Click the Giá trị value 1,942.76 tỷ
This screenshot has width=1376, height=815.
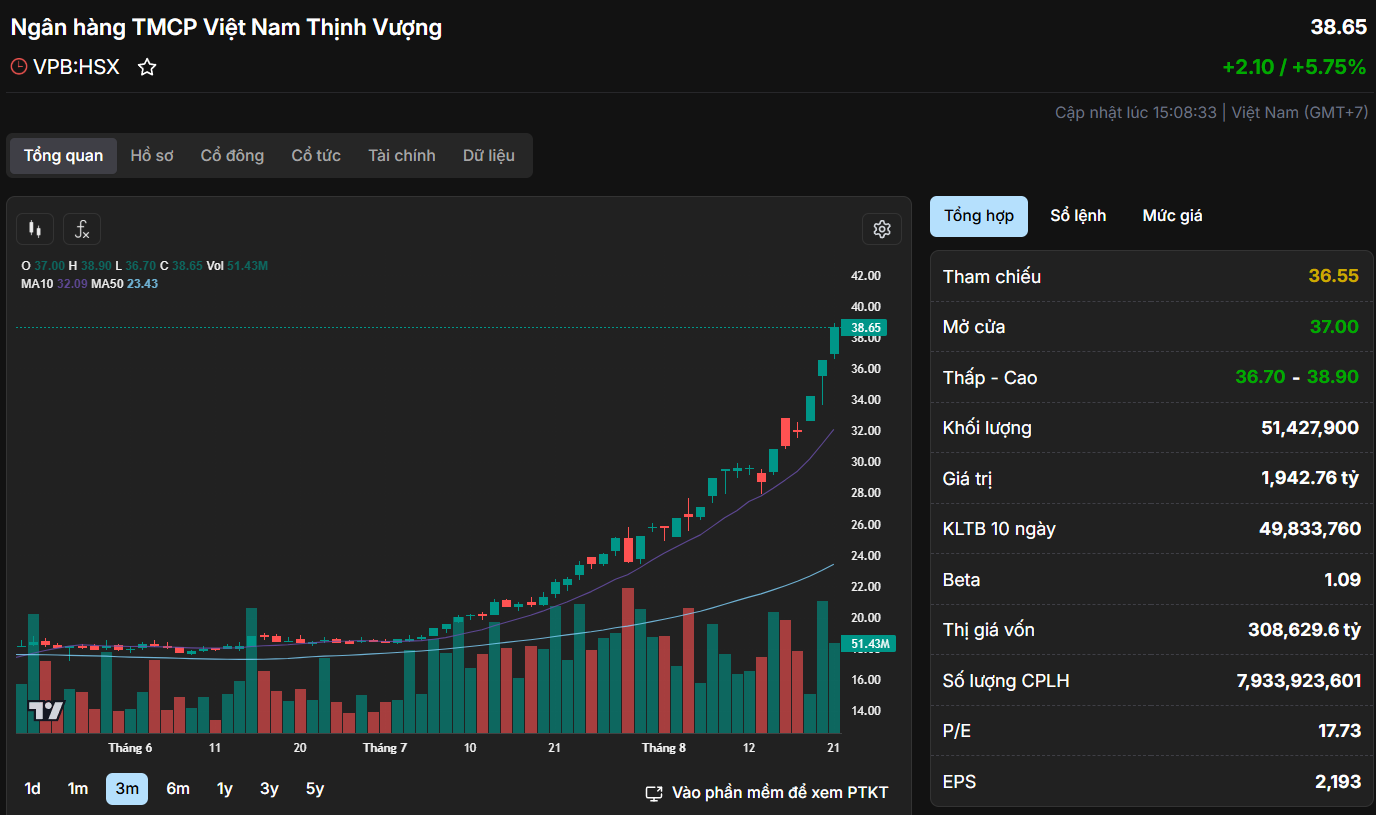(1310, 478)
